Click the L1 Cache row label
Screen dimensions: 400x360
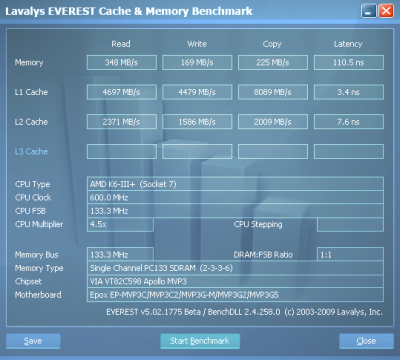point(31,92)
